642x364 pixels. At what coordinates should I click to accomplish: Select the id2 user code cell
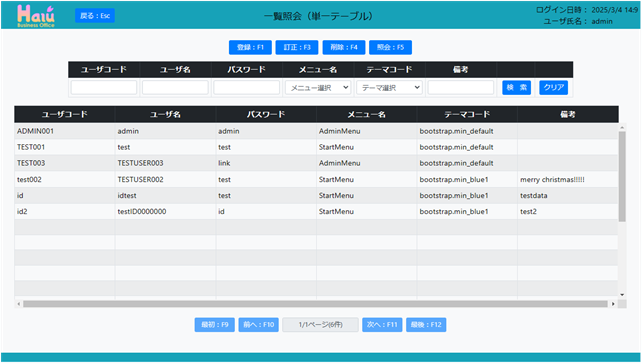coord(65,211)
